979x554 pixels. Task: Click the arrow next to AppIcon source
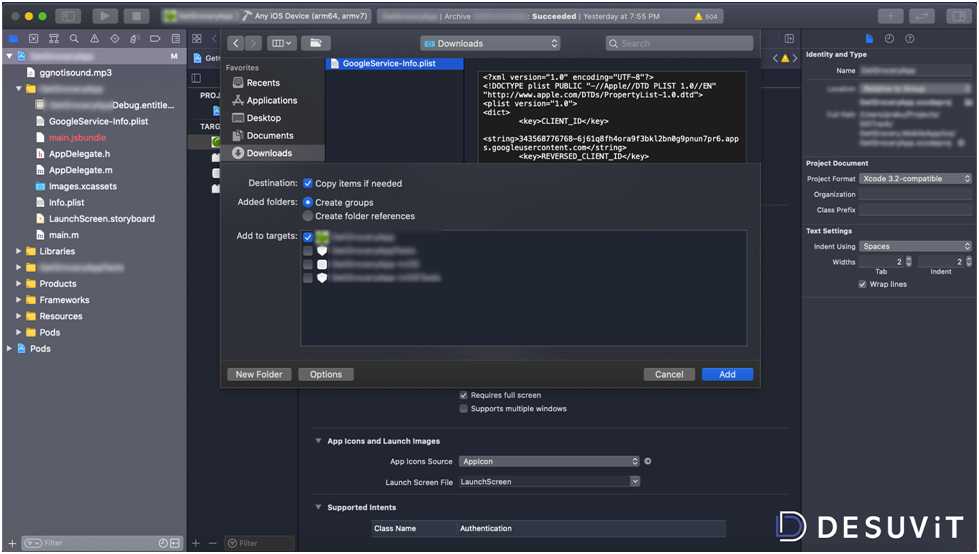click(647, 461)
